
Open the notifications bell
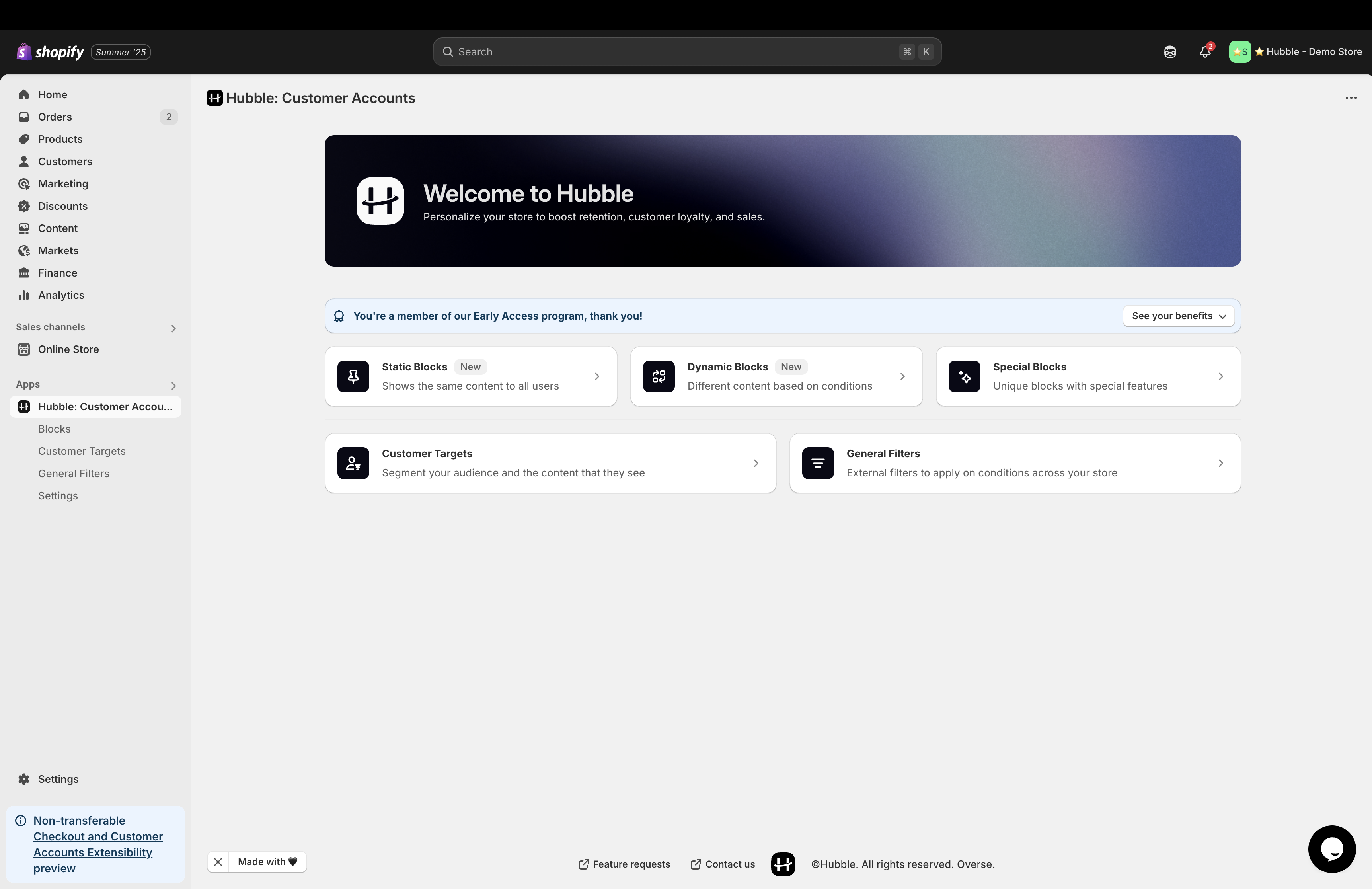click(x=1205, y=52)
